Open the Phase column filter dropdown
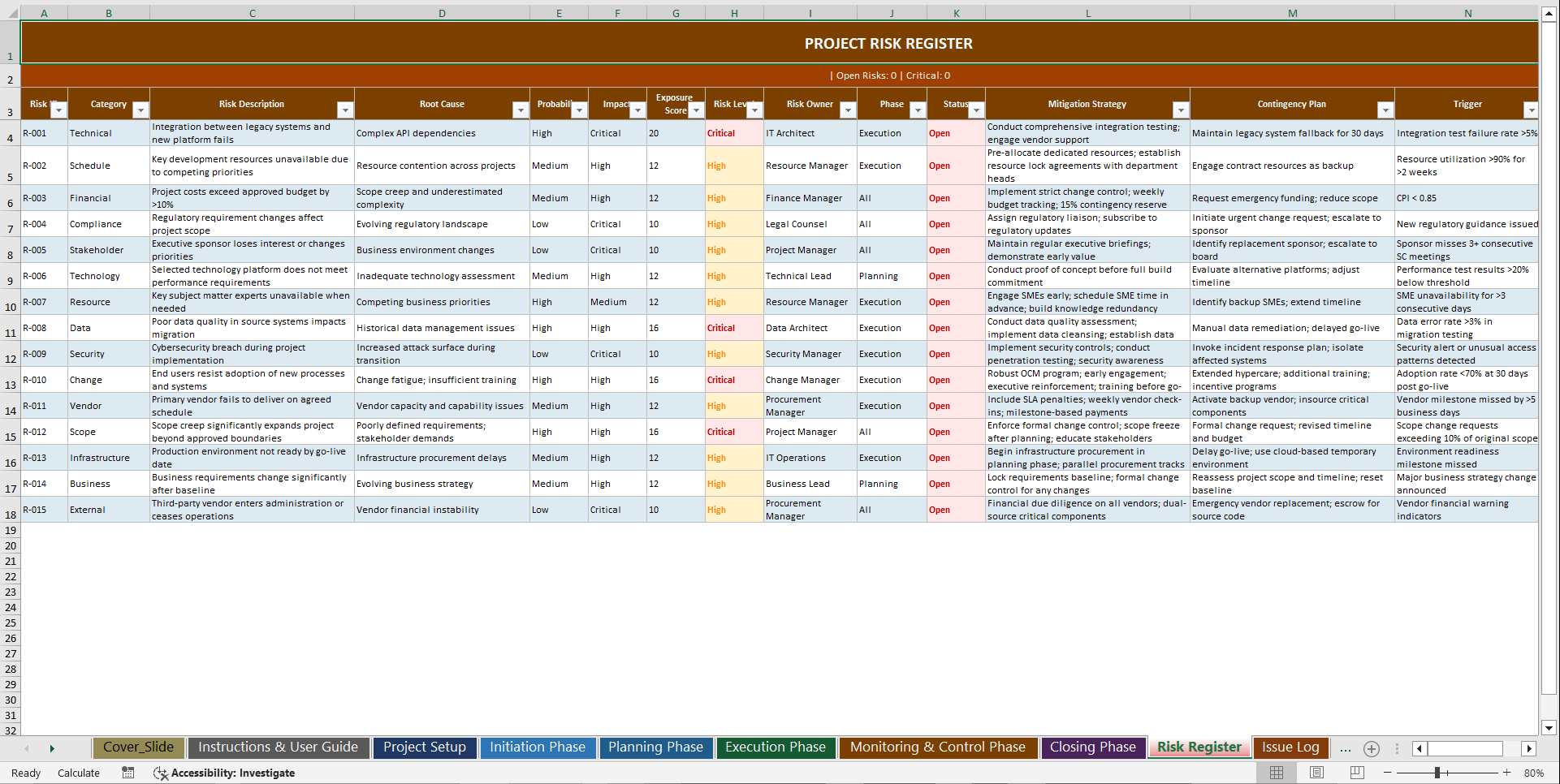This screenshot has width=1560, height=784. coord(918,110)
